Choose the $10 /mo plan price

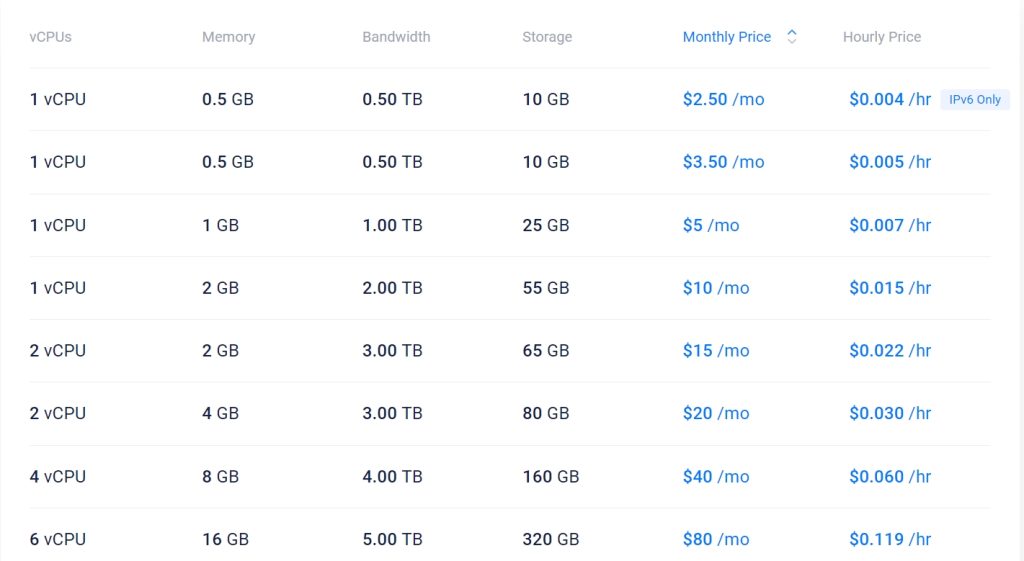pos(716,288)
